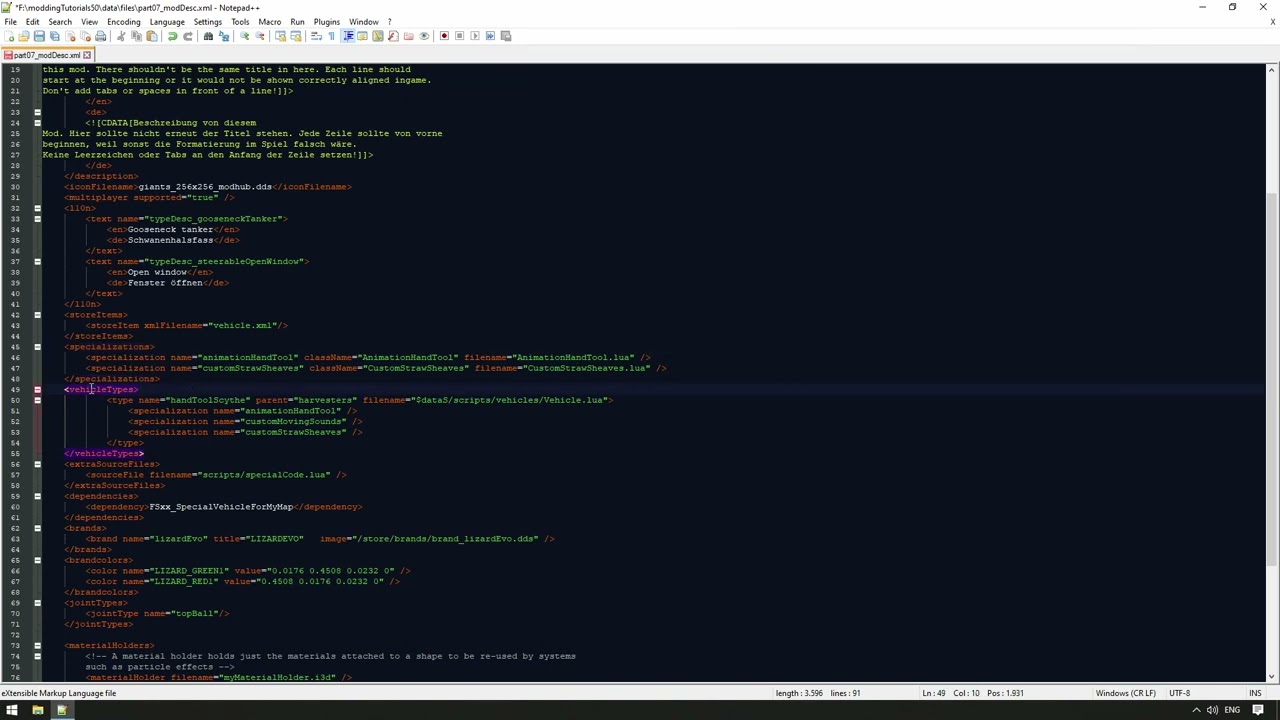
Task: Click the volume tray icon
Action: [1212, 710]
